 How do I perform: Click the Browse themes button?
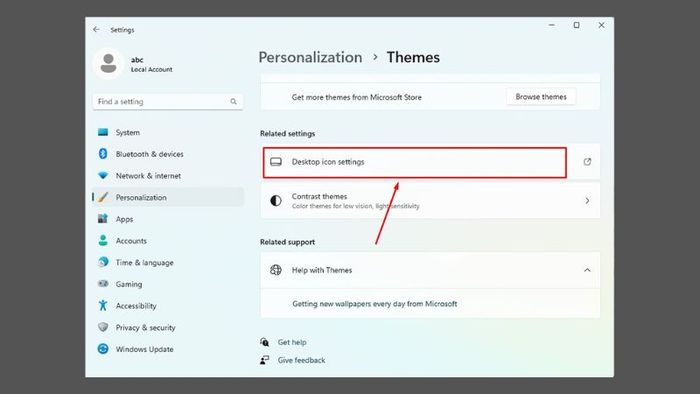click(541, 97)
